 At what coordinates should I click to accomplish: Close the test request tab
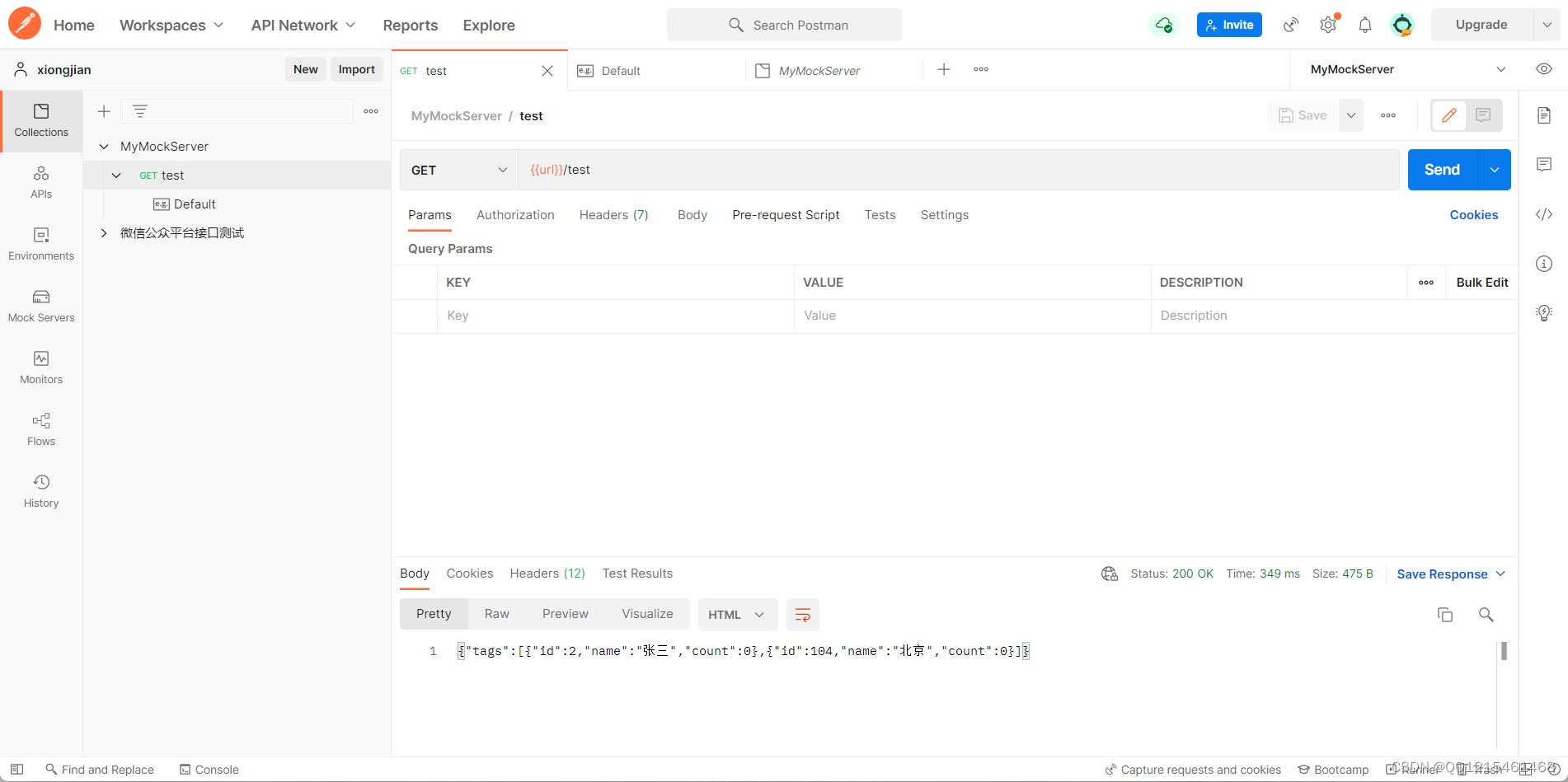tap(547, 71)
